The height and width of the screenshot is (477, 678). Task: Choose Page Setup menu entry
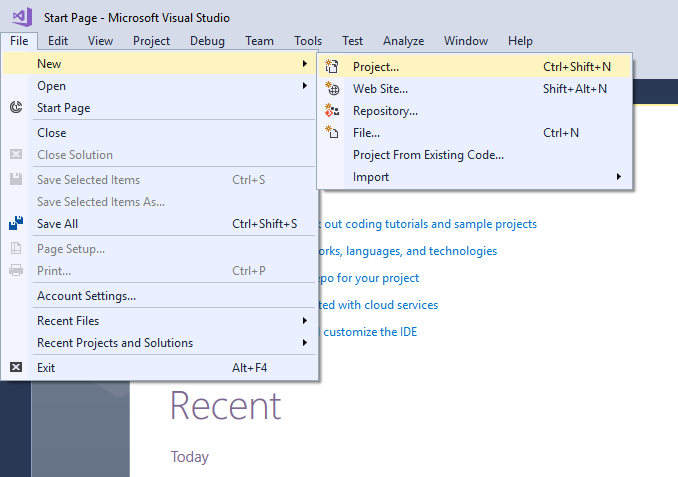[159, 249]
